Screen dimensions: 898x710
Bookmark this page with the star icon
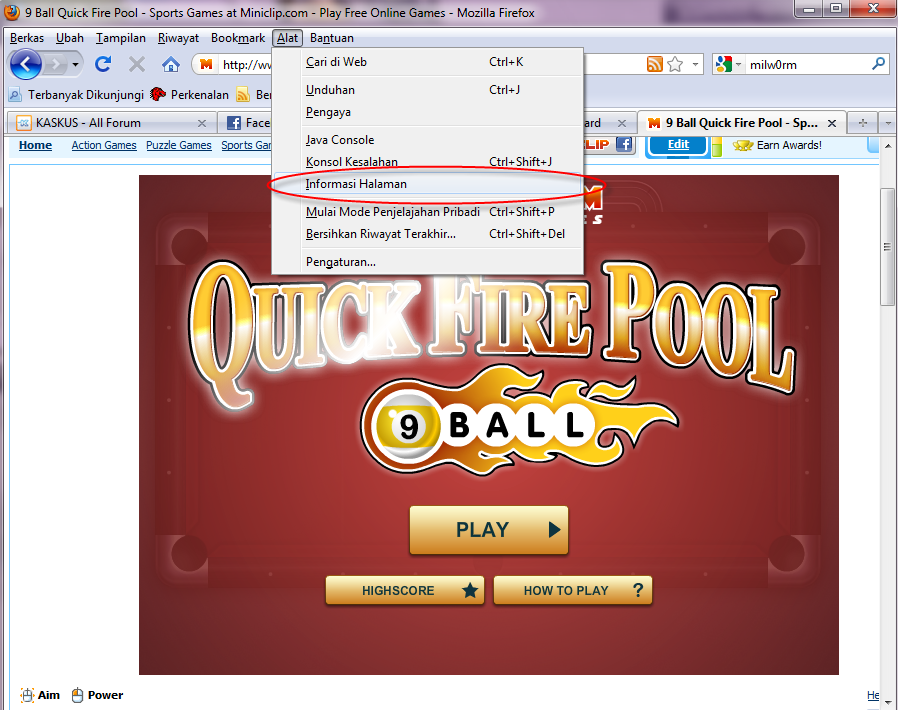tap(675, 64)
